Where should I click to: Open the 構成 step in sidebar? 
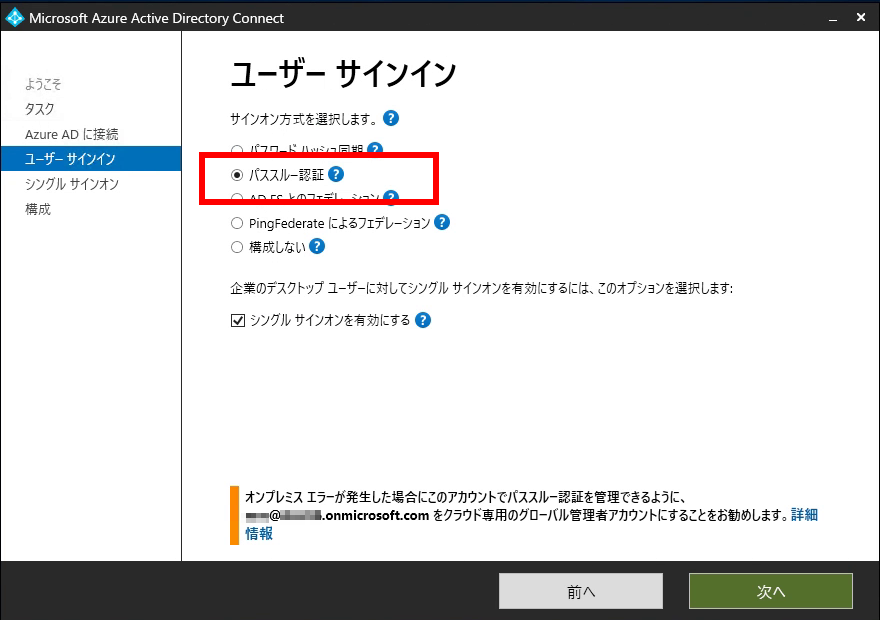[x=38, y=209]
